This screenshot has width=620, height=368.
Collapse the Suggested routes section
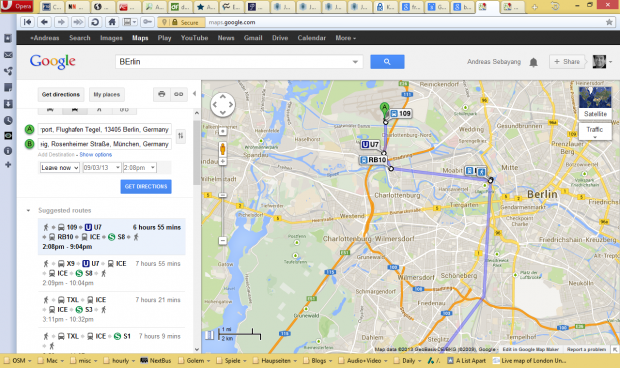[x=28, y=210]
